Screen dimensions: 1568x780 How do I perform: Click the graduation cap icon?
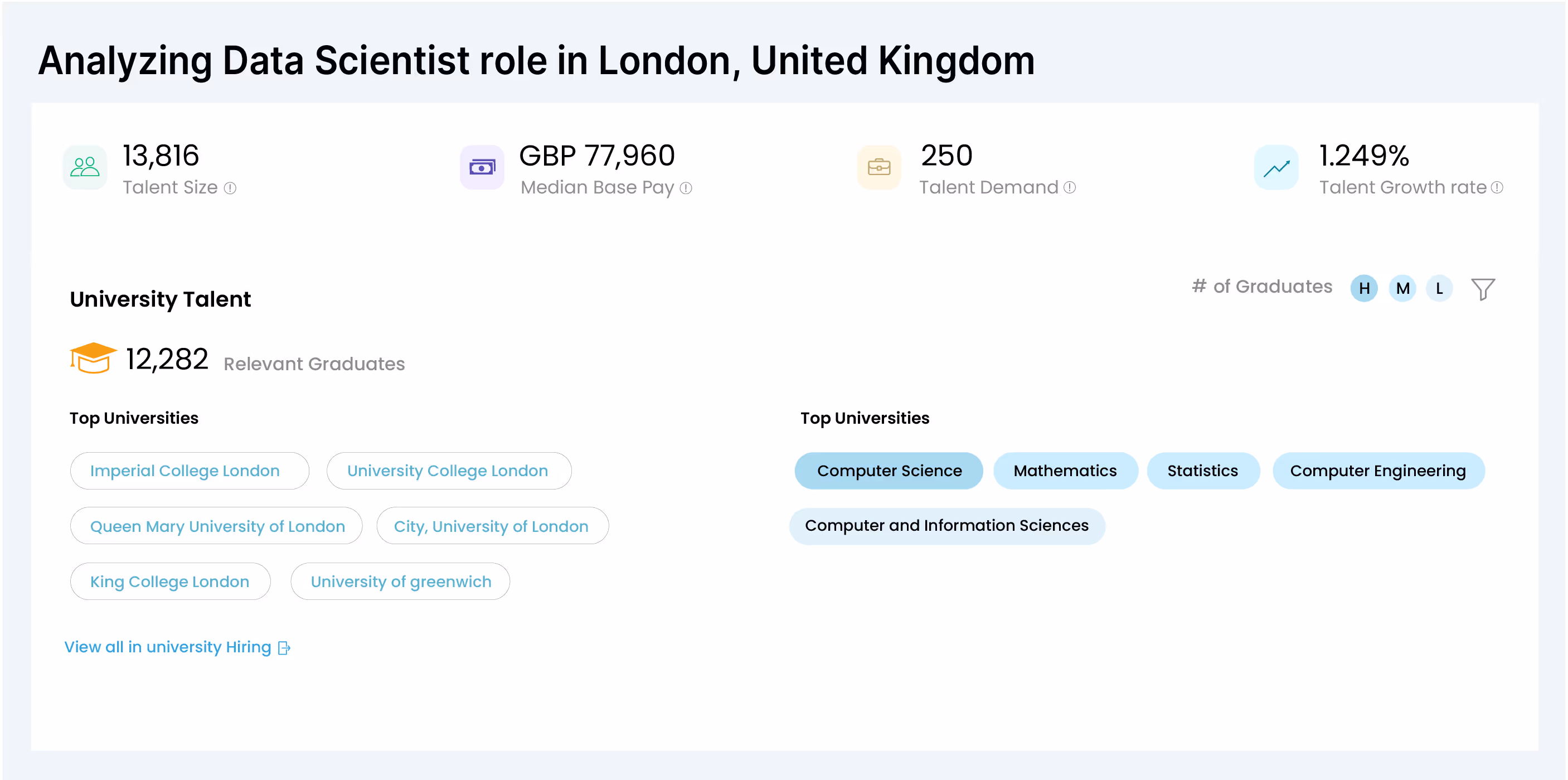(x=93, y=357)
